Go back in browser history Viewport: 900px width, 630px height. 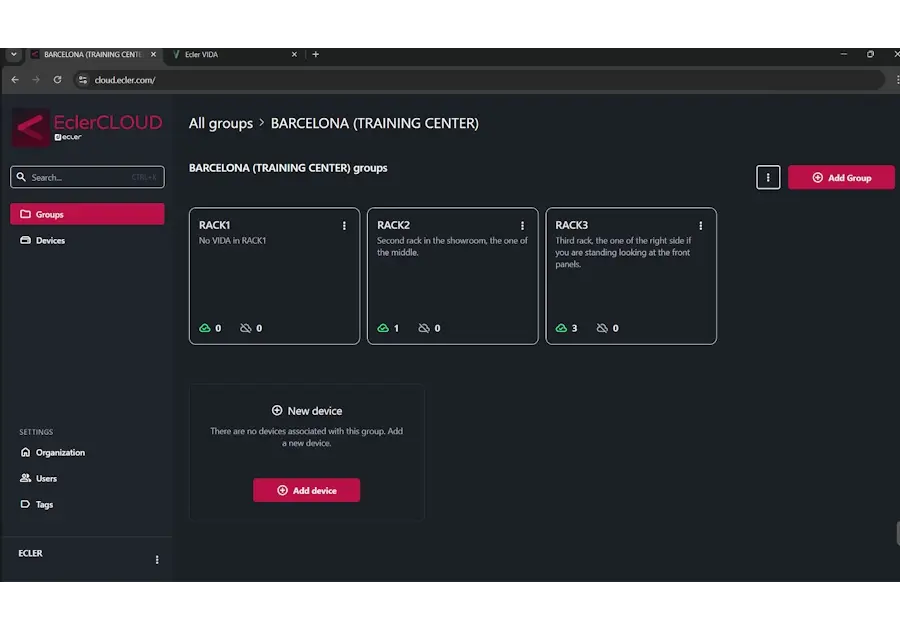pyautogui.click(x=15, y=80)
